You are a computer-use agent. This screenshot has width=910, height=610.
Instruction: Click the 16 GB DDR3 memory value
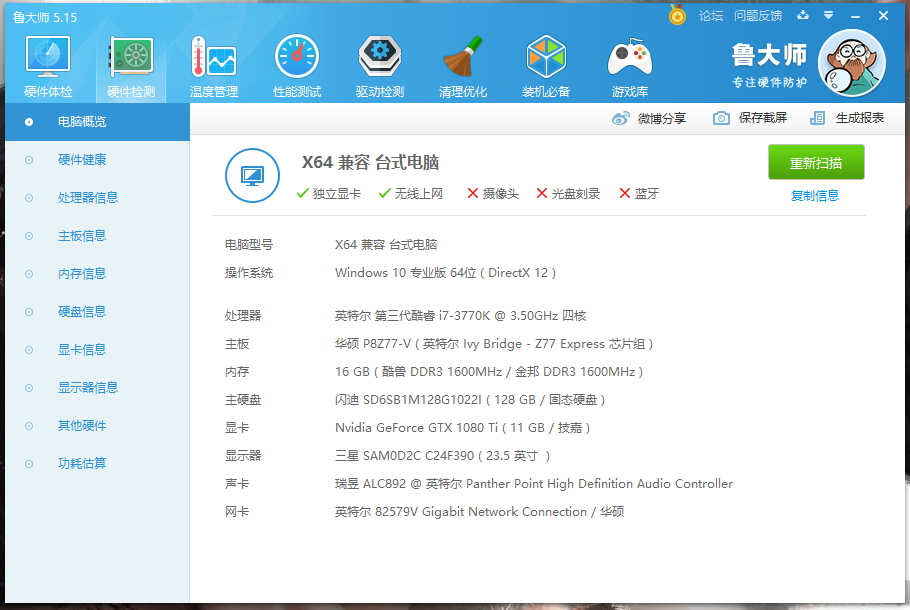coord(489,372)
